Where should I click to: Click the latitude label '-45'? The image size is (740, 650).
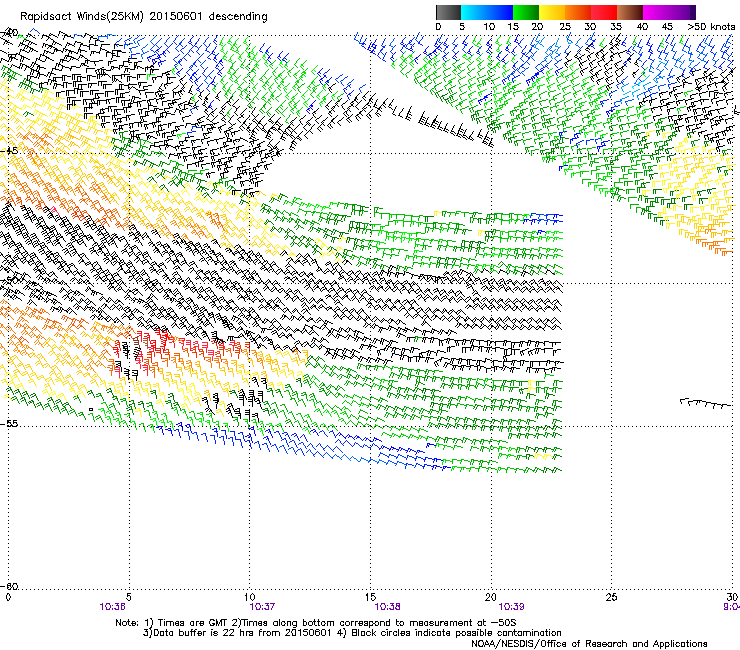tap(9, 151)
